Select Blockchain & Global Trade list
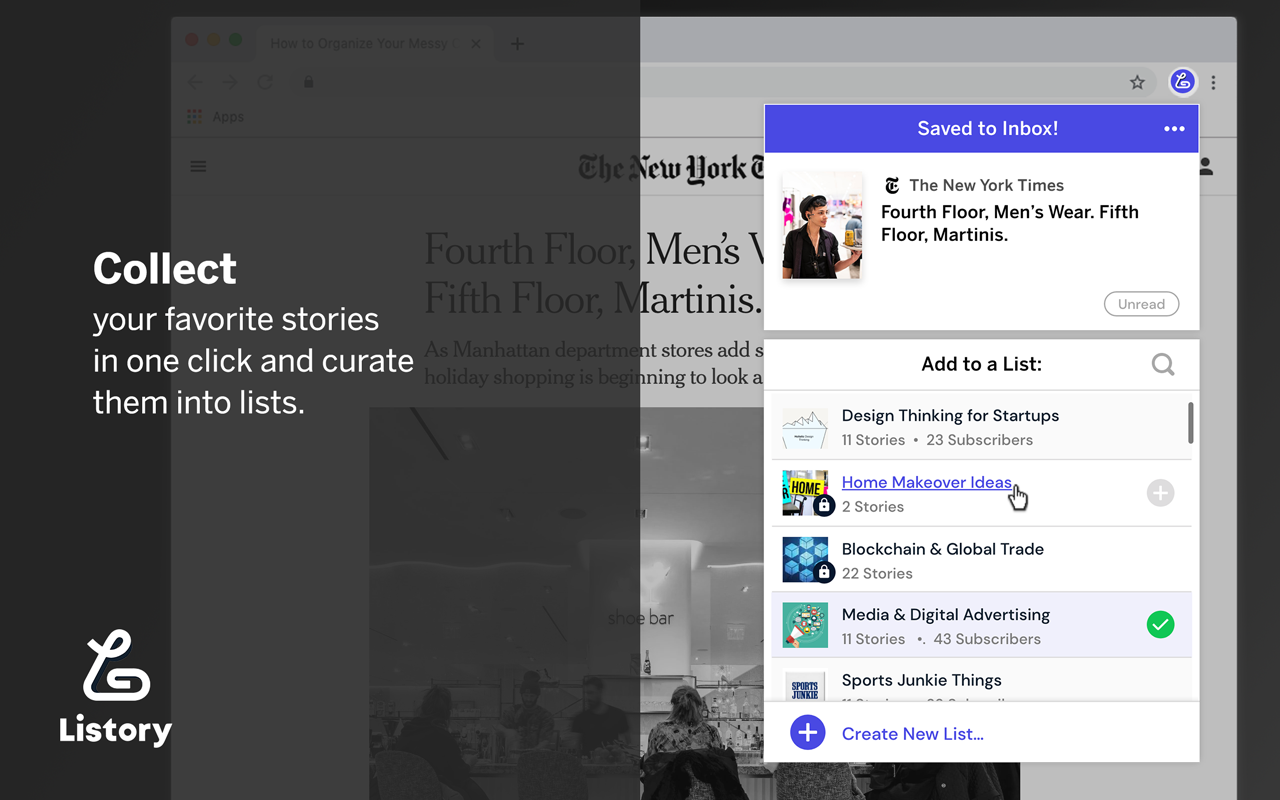The height and width of the screenshot is (800, 1280). tap(982, 560)
